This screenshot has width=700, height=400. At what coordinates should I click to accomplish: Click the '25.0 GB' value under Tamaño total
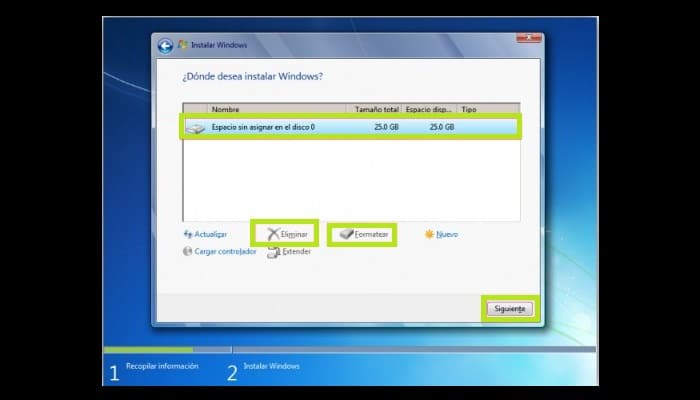click(x=387, y=127)
